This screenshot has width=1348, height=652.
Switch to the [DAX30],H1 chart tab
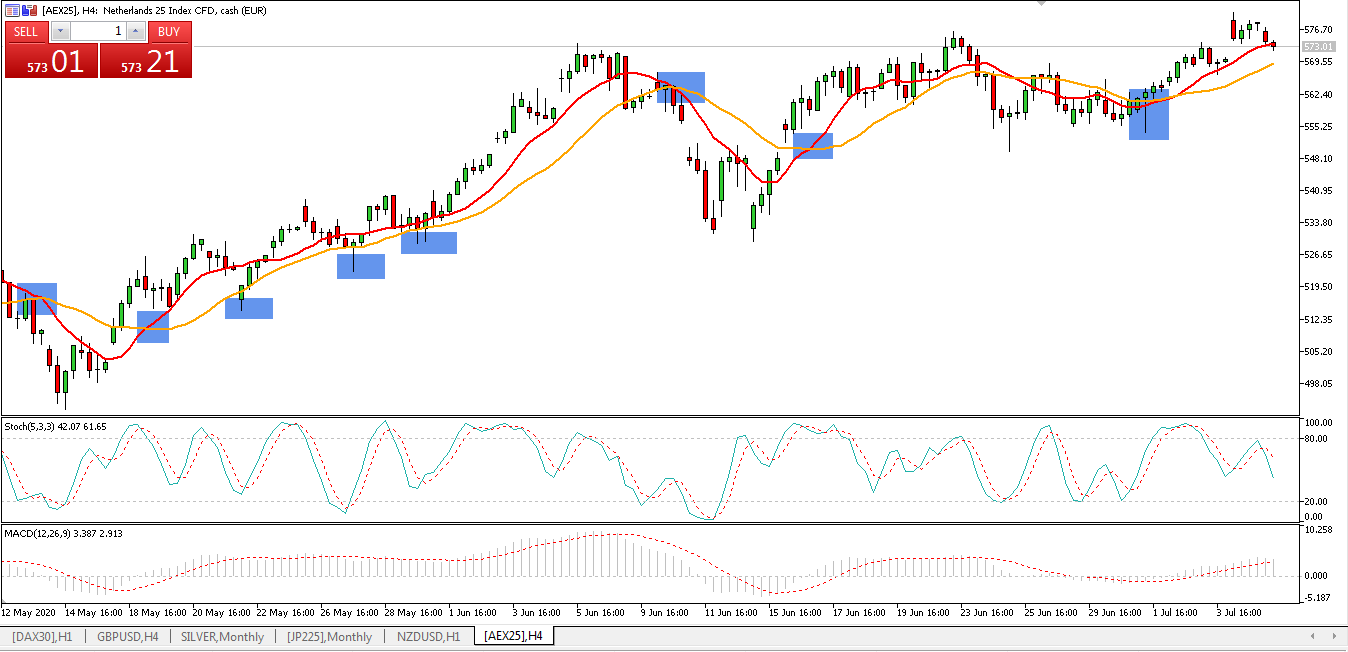(x=42, y=636)
